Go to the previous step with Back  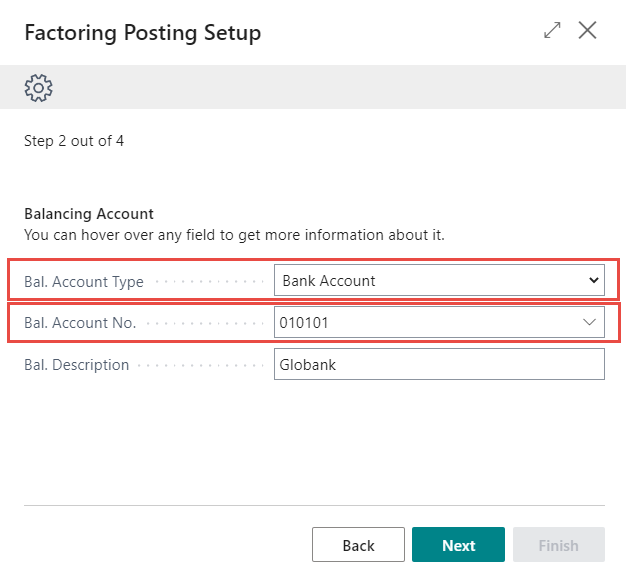(358, 545)
